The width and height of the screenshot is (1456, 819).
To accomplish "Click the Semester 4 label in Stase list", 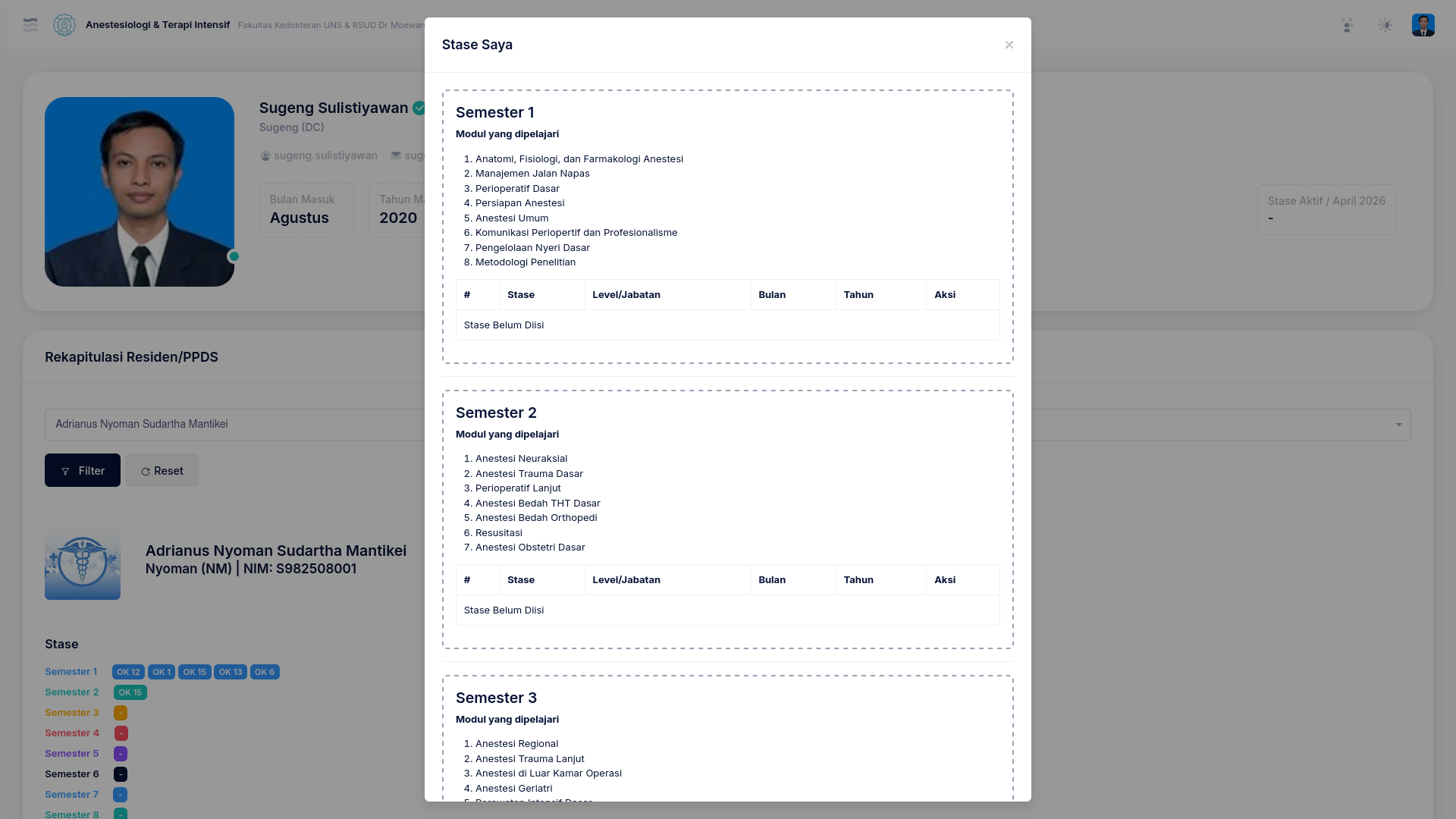I will point(72,733).
